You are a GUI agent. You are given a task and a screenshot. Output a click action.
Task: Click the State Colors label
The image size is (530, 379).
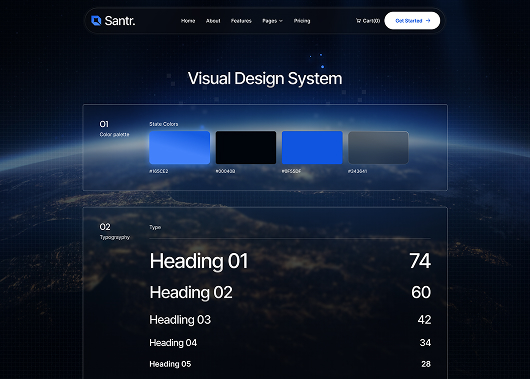click(164, 124)
